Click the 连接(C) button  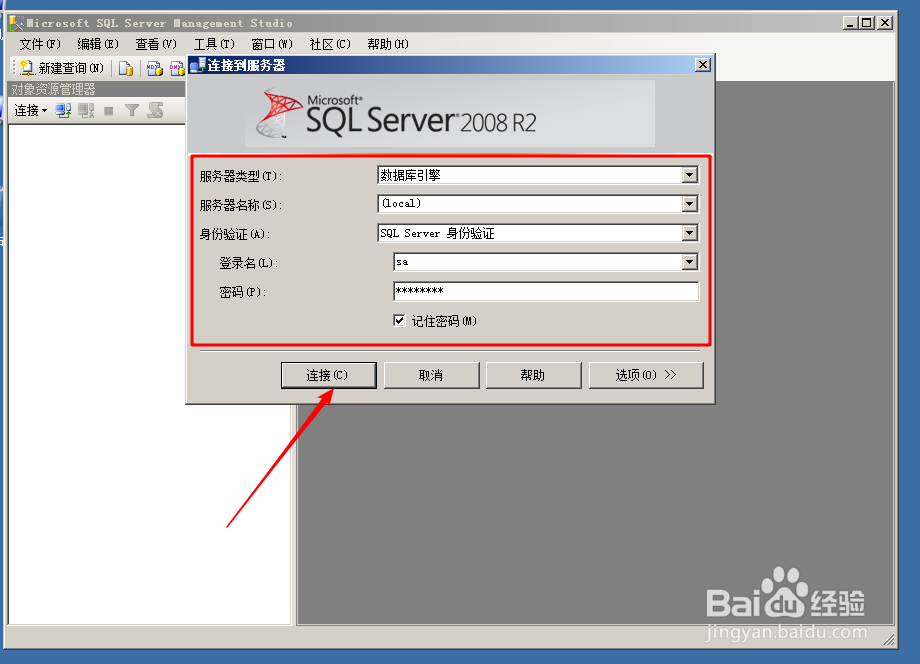(x=329, y=375)
